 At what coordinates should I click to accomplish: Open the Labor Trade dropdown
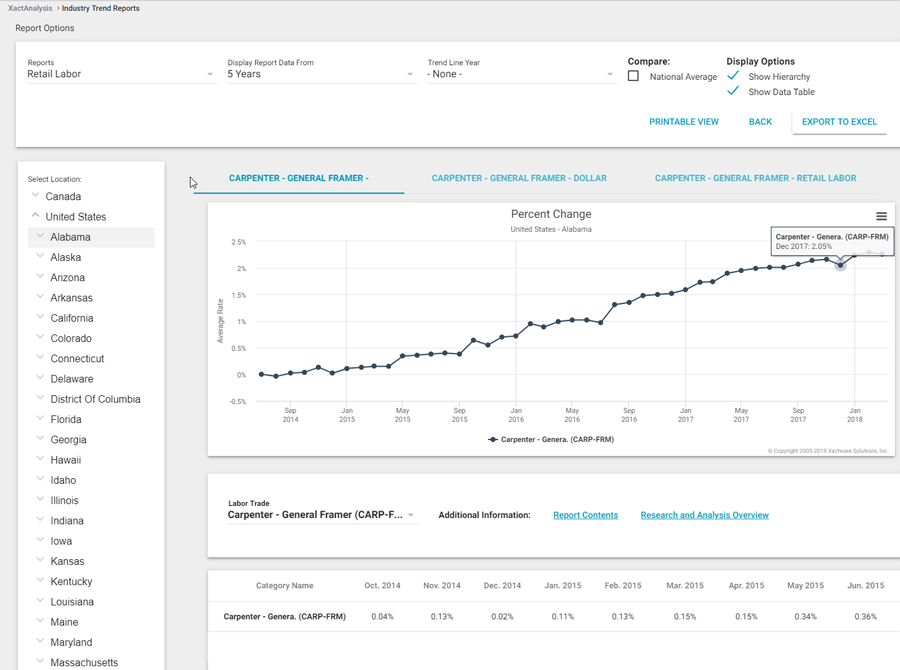tap(320, 515)
